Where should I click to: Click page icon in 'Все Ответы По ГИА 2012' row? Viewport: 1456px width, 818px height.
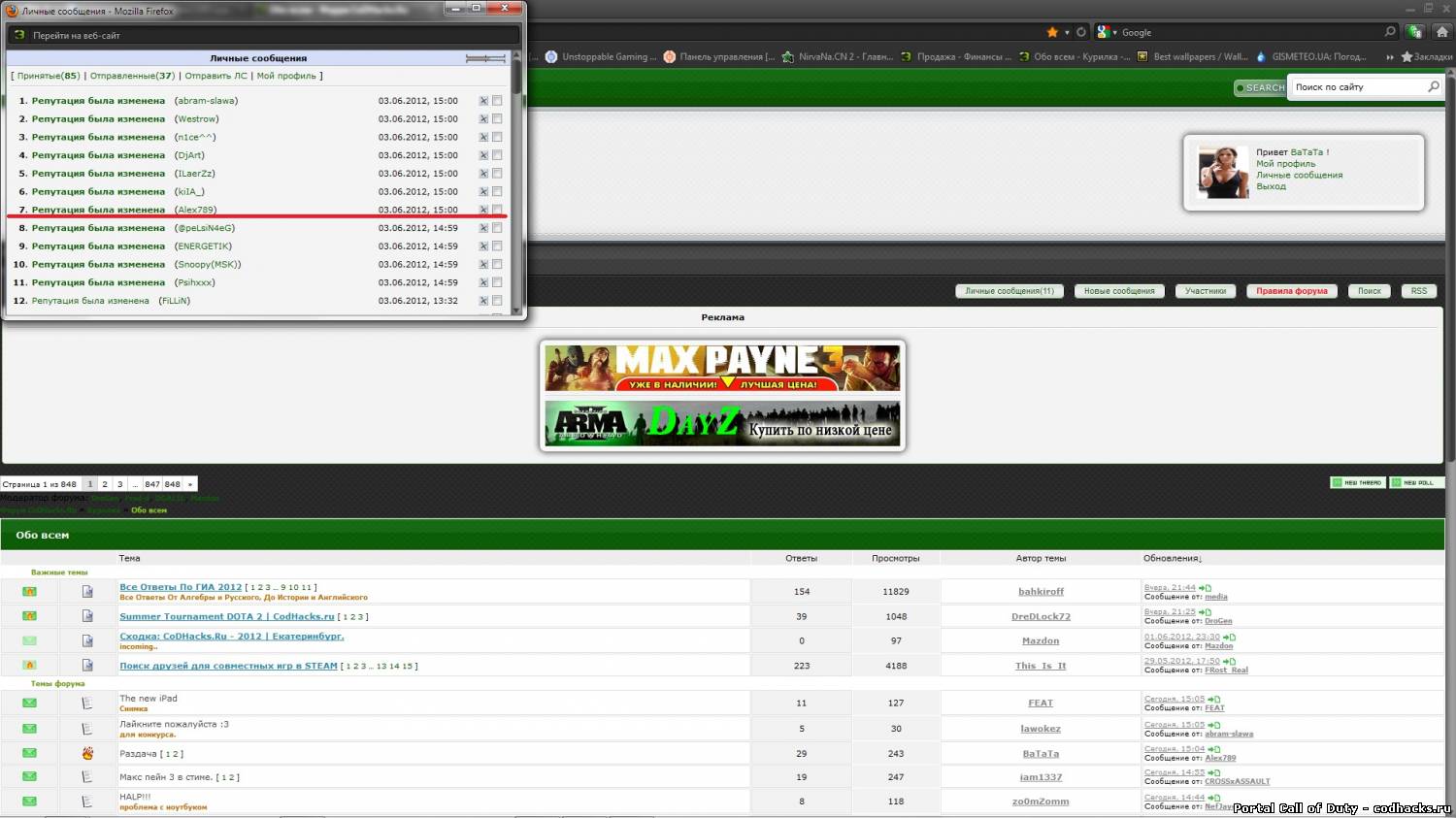click(x=87, y=591)
